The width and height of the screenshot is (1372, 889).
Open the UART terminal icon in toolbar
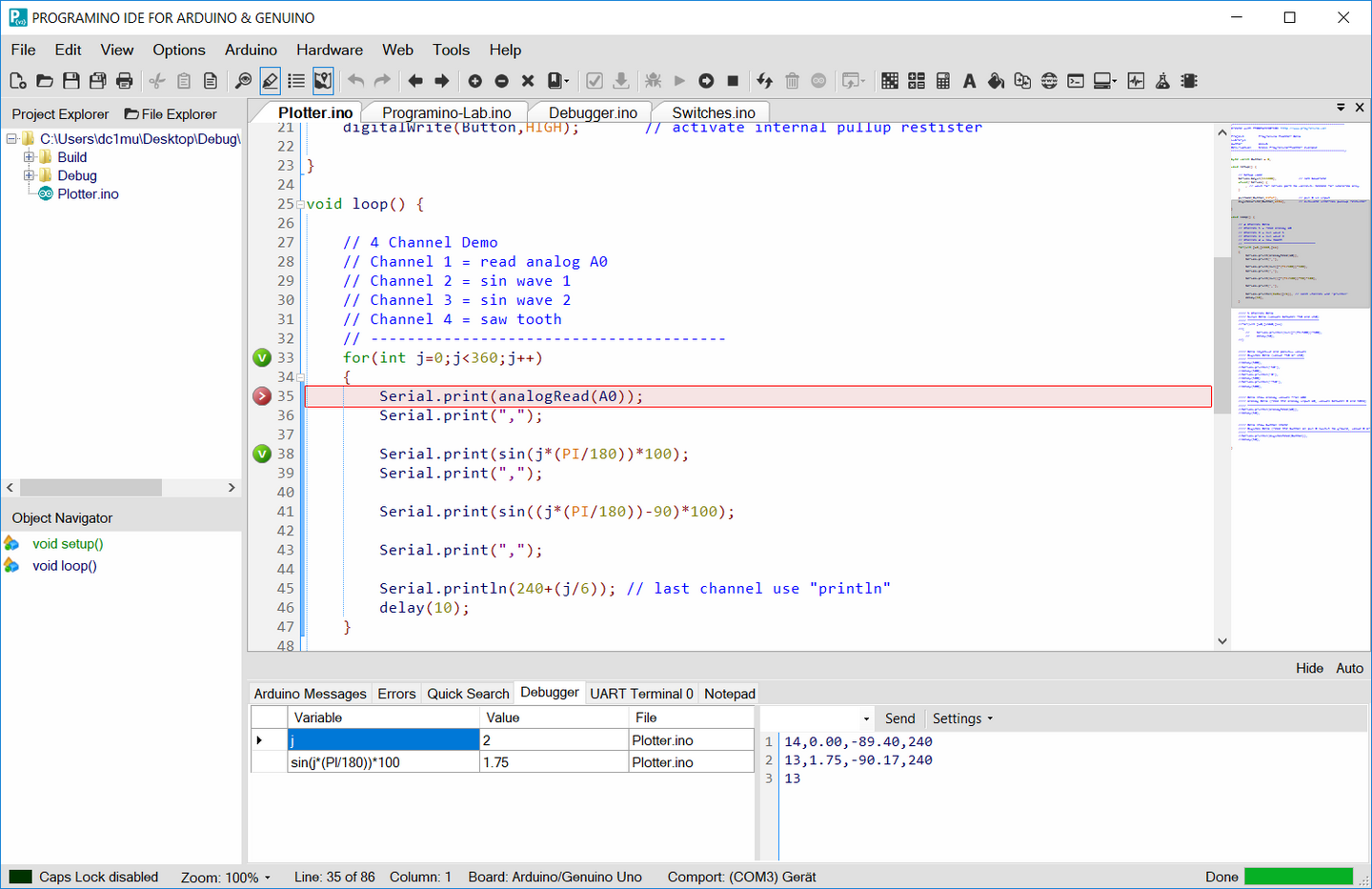coord(1075,81)
